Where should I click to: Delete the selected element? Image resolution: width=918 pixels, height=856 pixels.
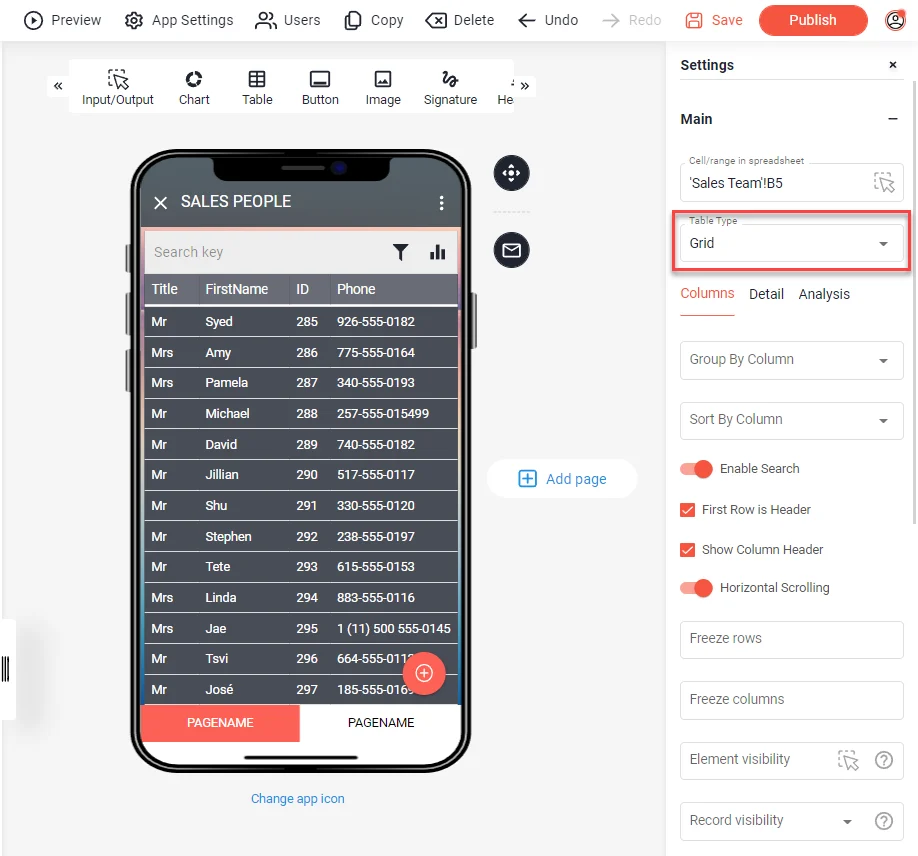tap(460, 20)
